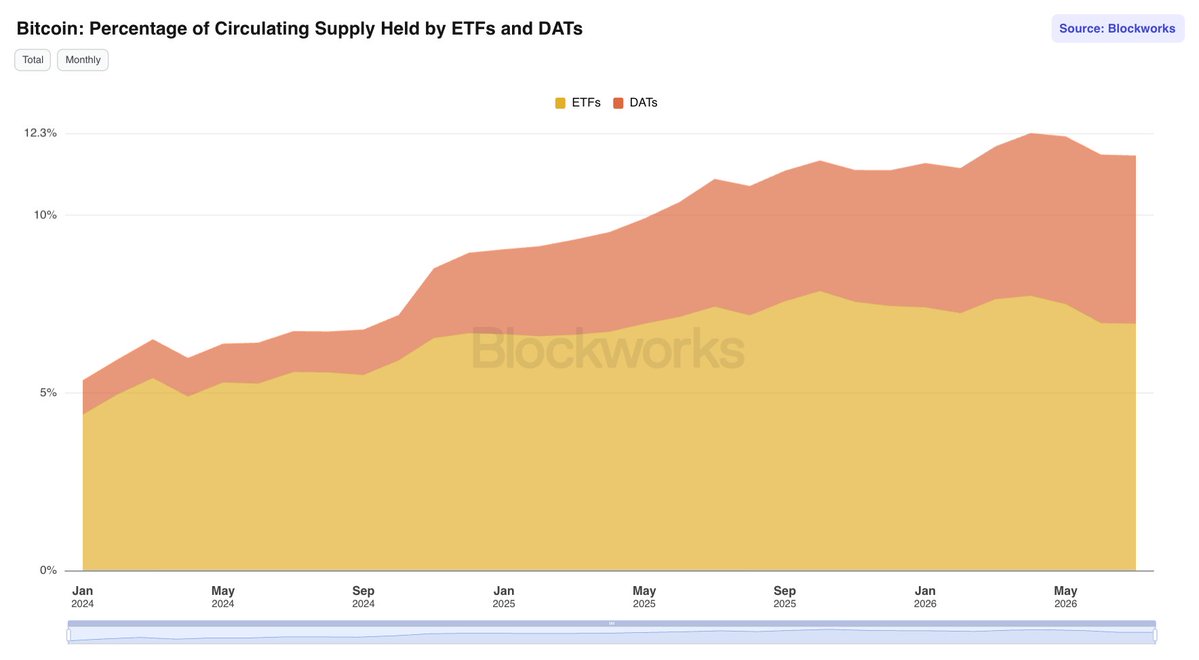Viewport: 1199px width, 660px height.
Task: Grab the left range slider handle
Action: [x=69, y=635]
